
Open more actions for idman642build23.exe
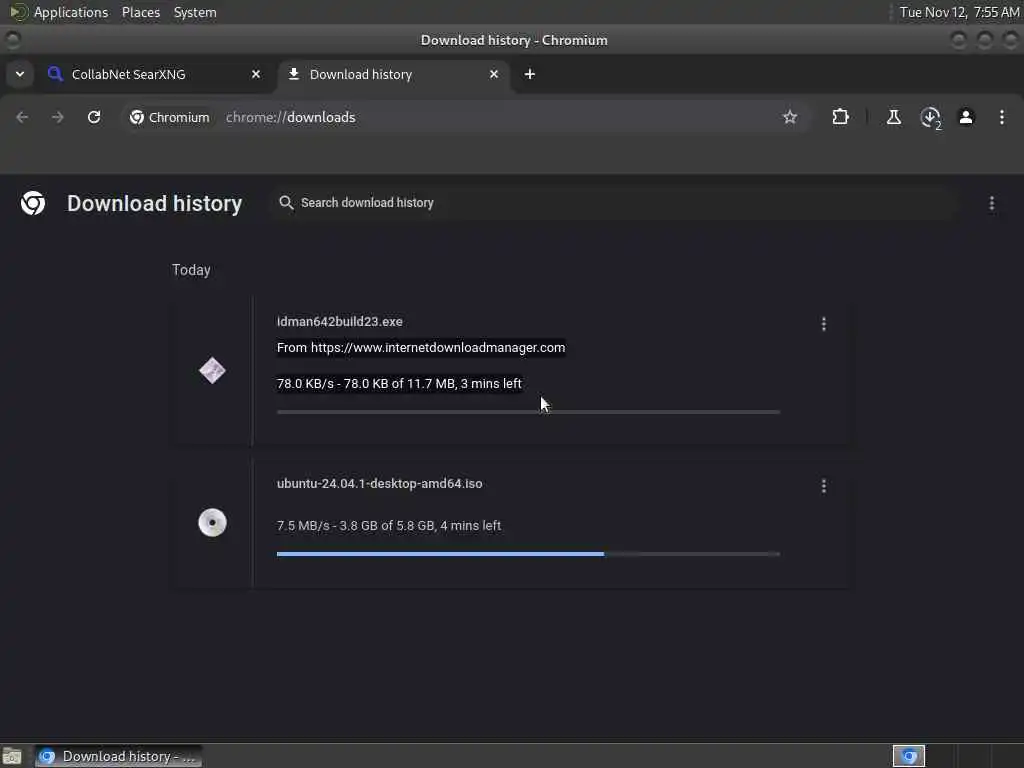point(824,324)
